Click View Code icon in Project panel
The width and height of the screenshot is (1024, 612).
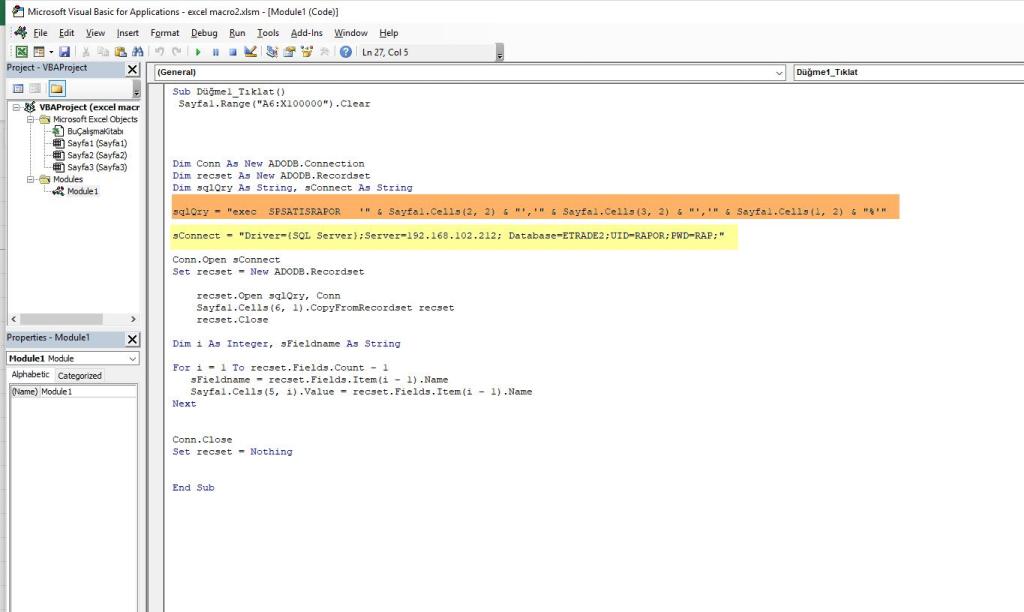click(18, 89)
